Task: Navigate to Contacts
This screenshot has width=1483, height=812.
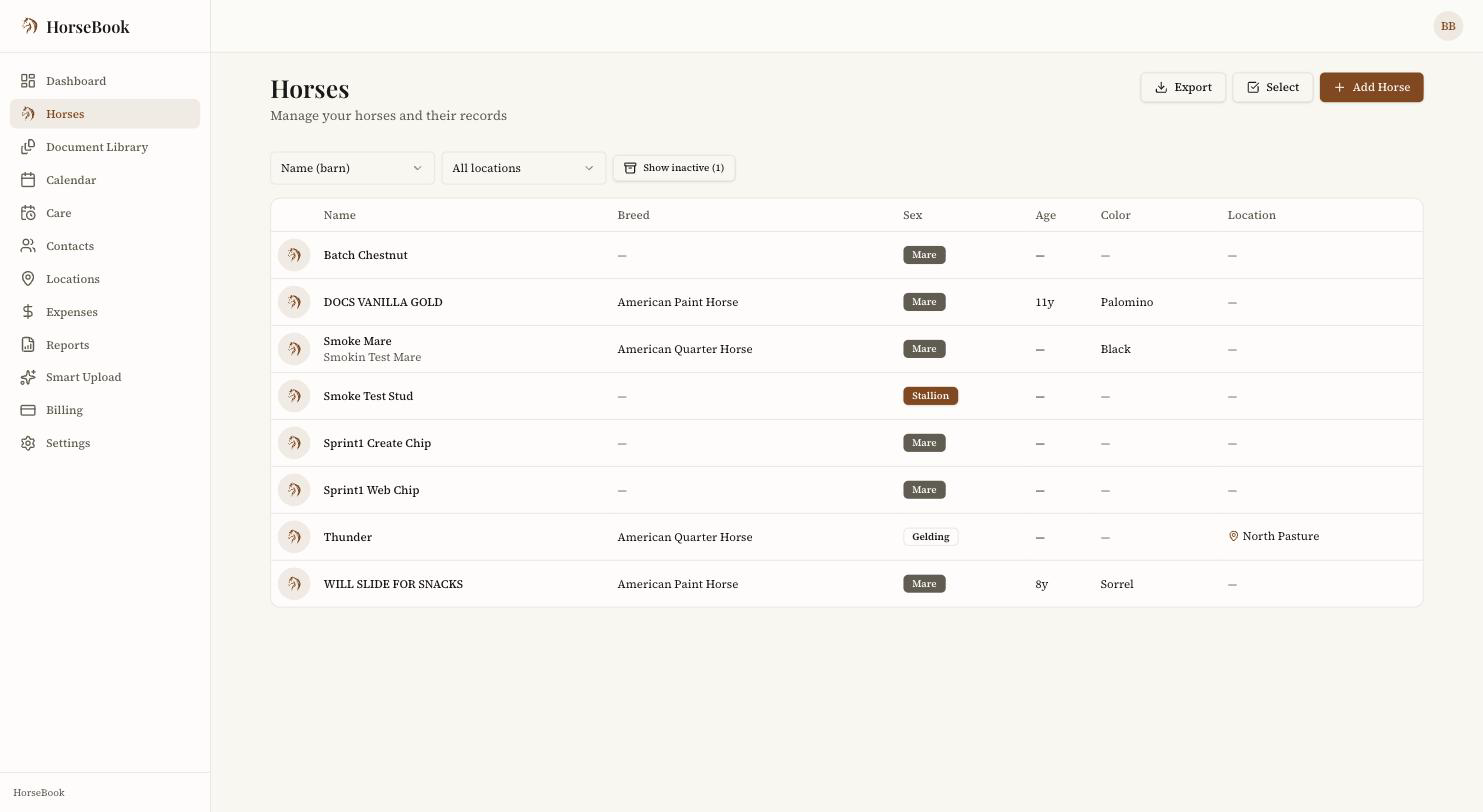Action: point(105,246)
